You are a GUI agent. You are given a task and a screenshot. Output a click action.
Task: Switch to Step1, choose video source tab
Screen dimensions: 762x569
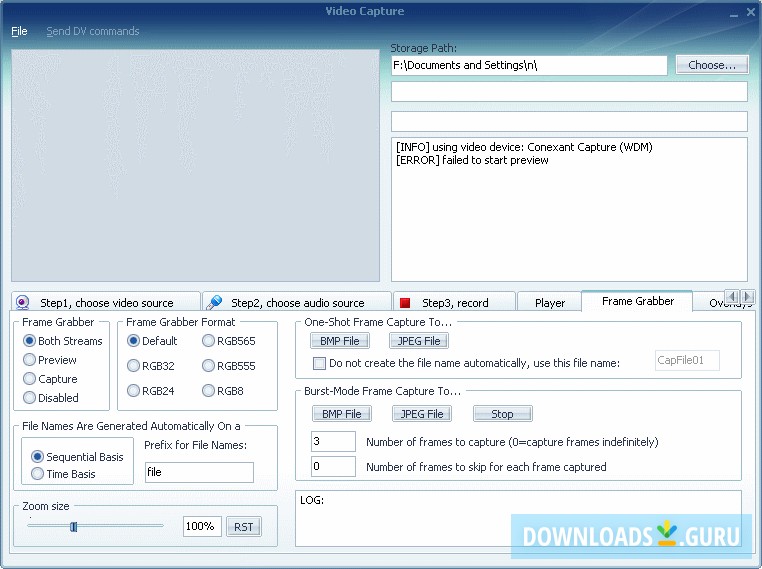click(105, 302)
